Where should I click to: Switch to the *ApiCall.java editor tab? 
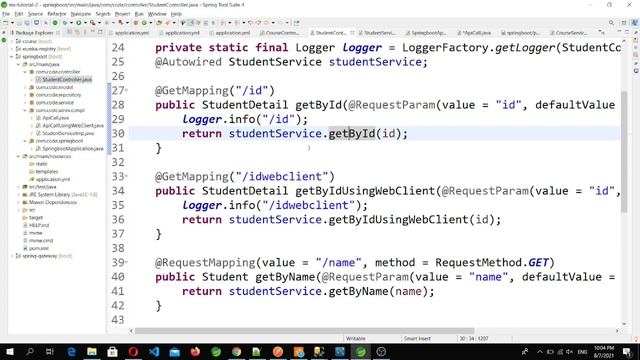tap(476, 33)
